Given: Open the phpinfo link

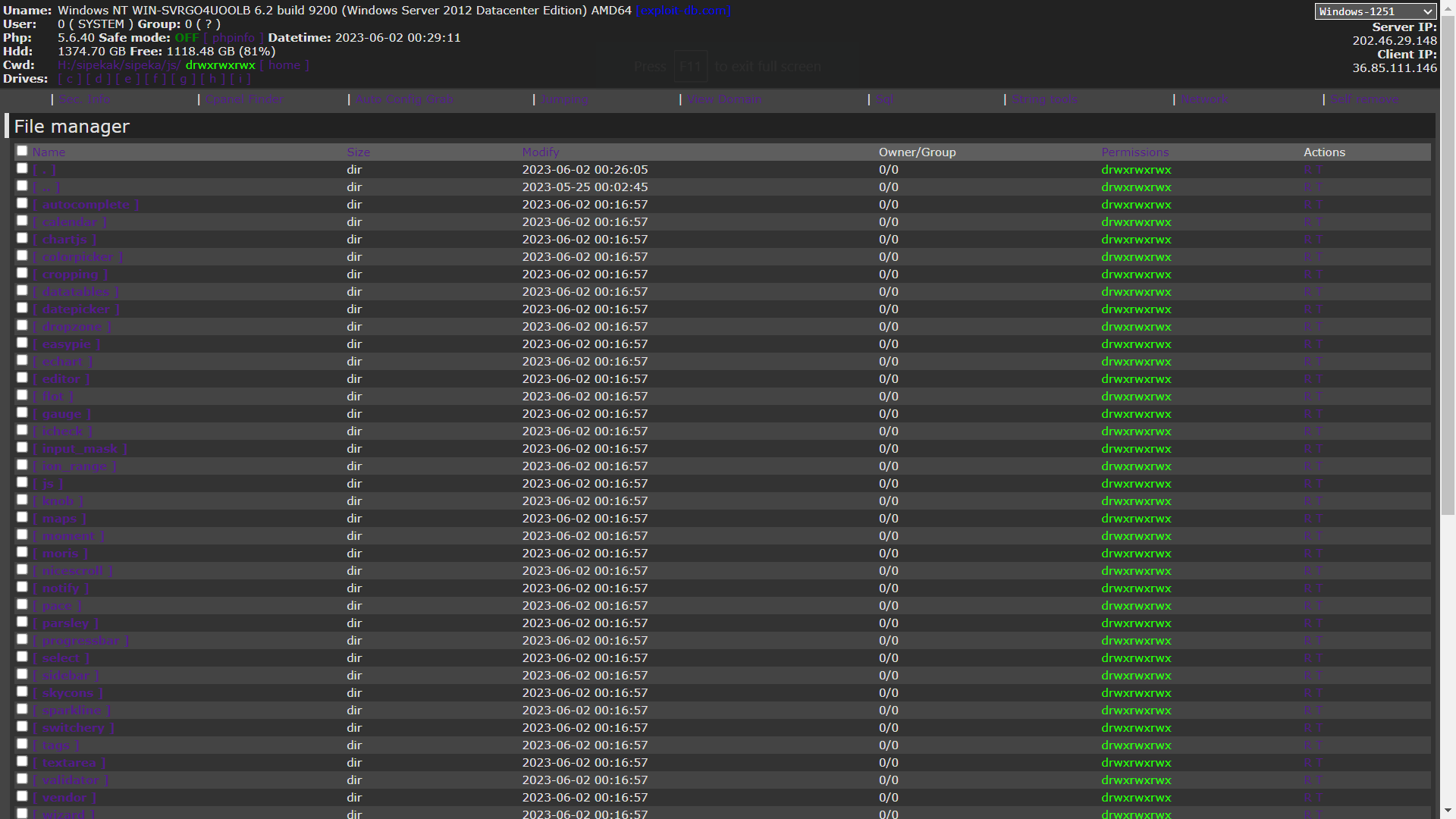Looking at the screenshot, I should 234,38.
